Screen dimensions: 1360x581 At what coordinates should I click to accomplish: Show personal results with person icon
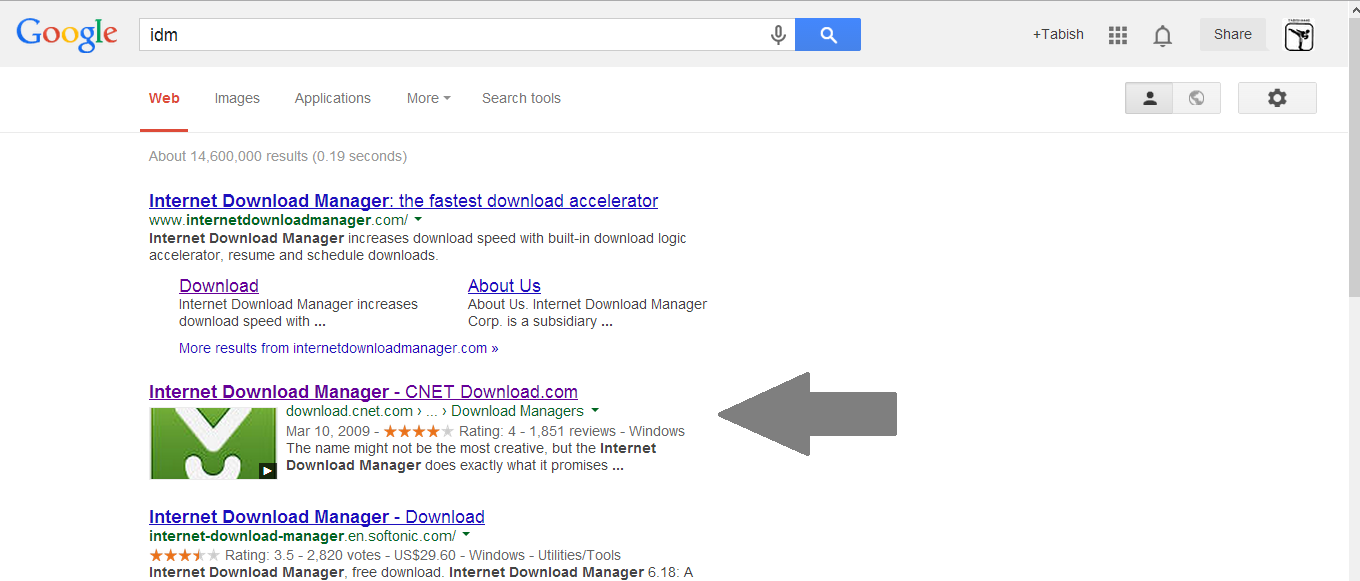coord(1150,98)
